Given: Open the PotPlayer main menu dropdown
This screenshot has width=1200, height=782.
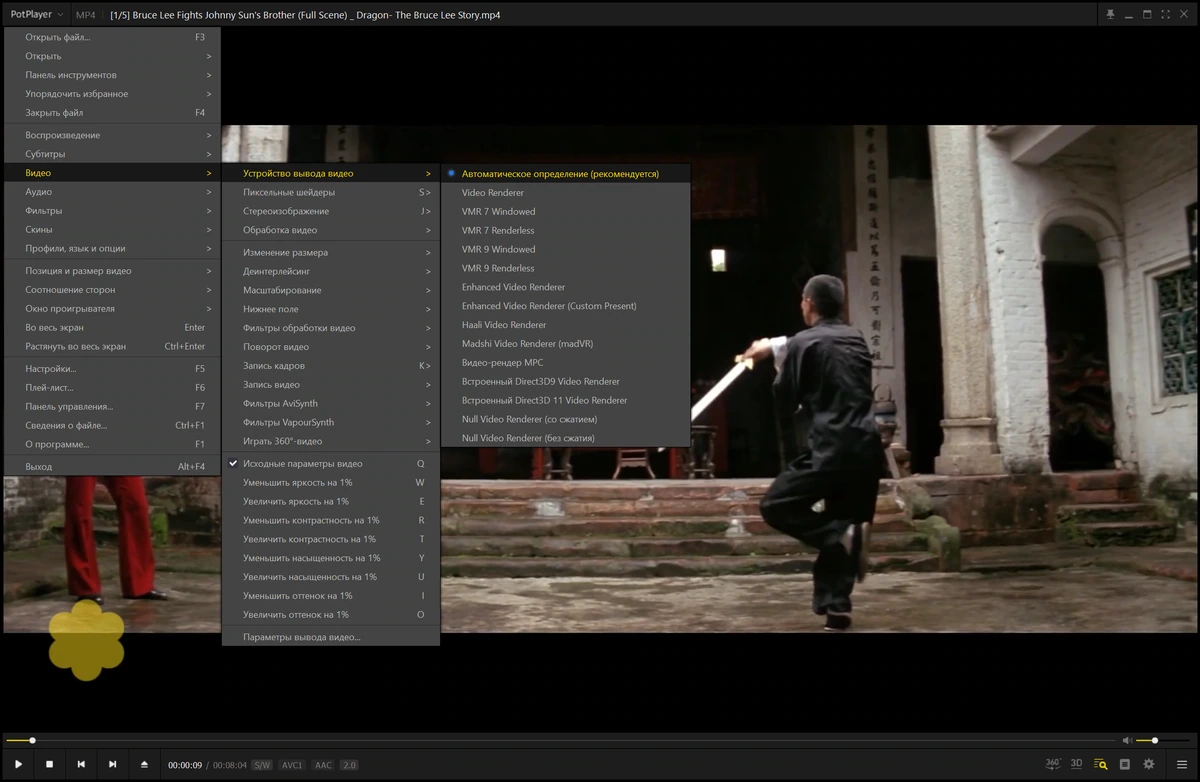Looking at the screenshot, I should point(37,14).
